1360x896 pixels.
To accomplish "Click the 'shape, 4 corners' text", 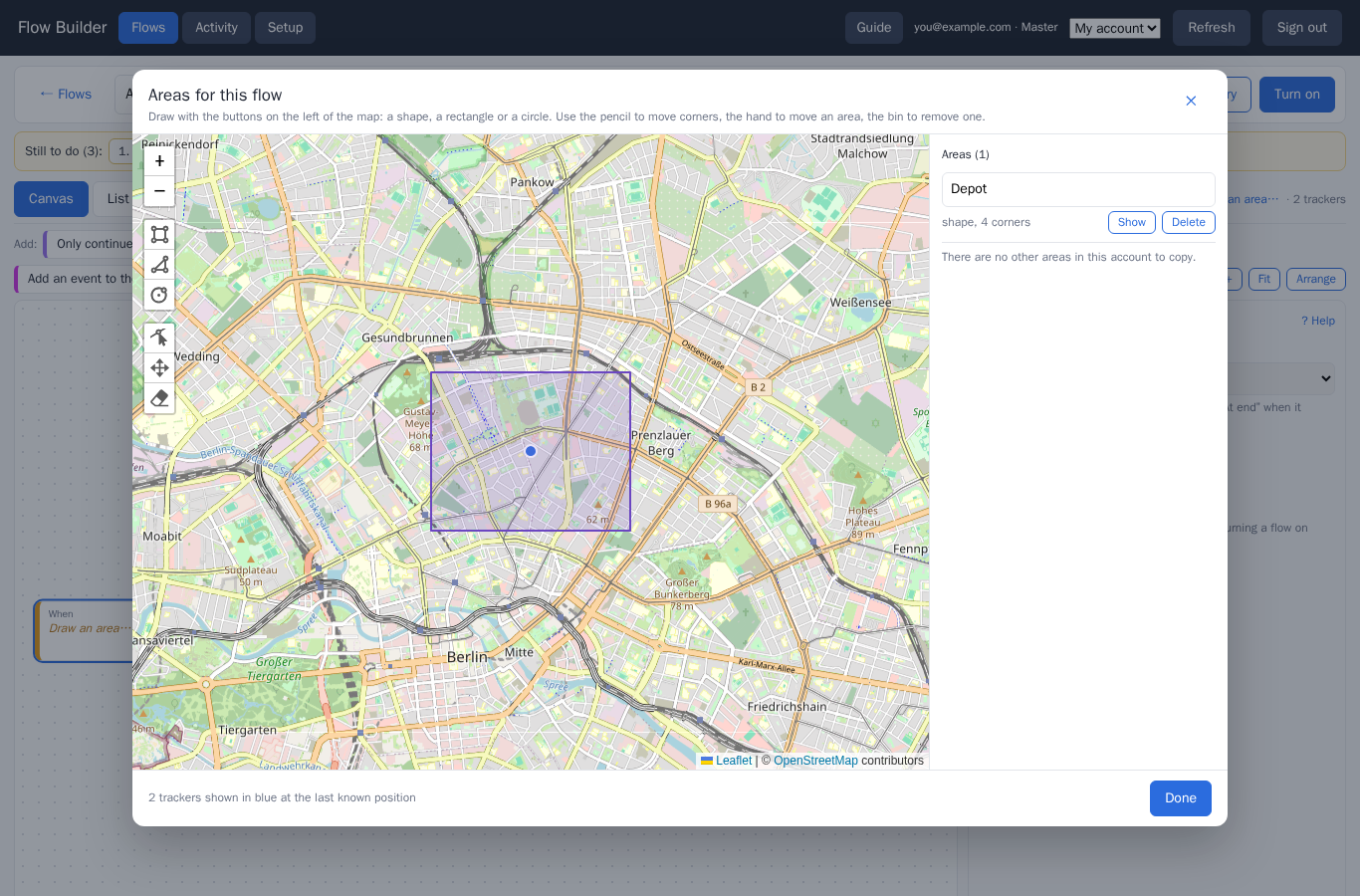I will pos(986,222).
